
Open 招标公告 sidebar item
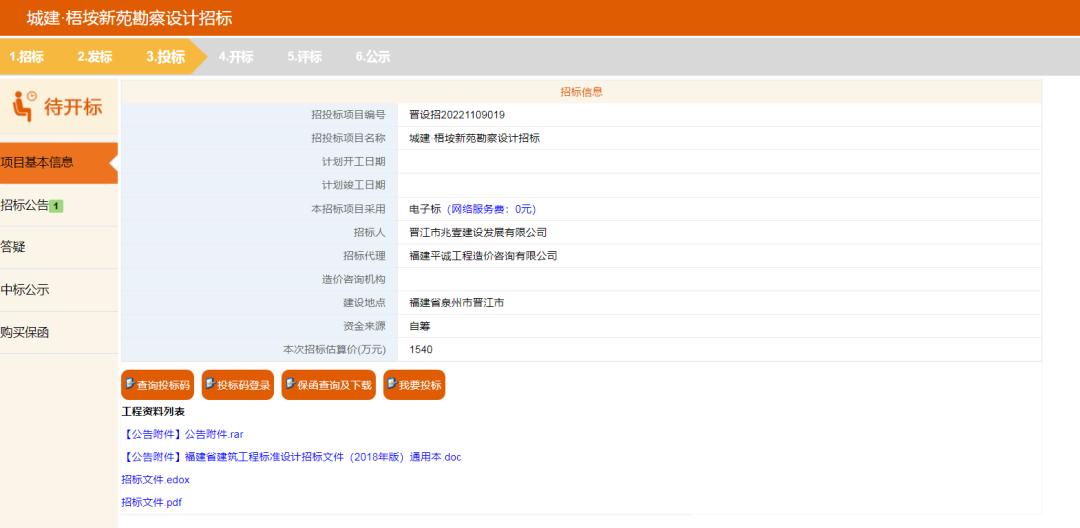(x=59, y=205)
